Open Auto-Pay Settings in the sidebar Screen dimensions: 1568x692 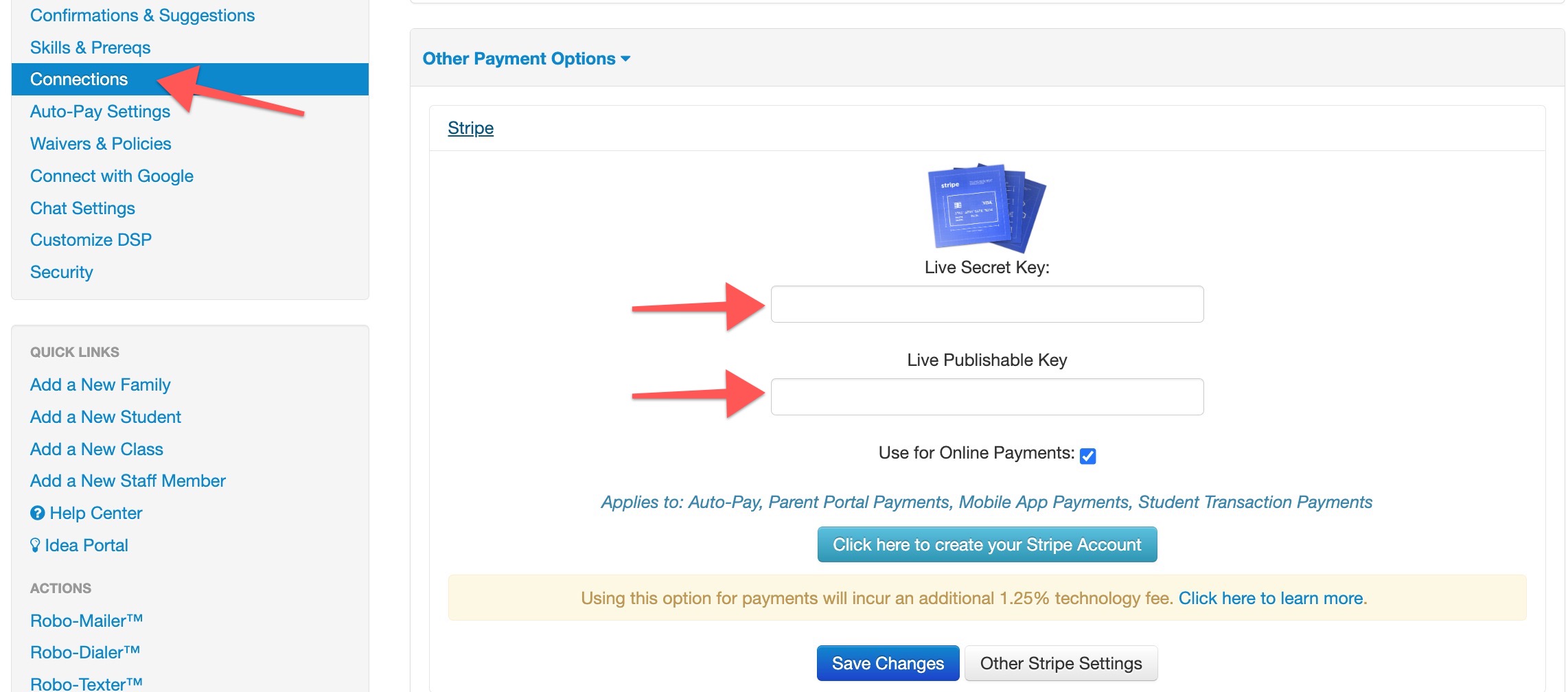pos(100,111)
